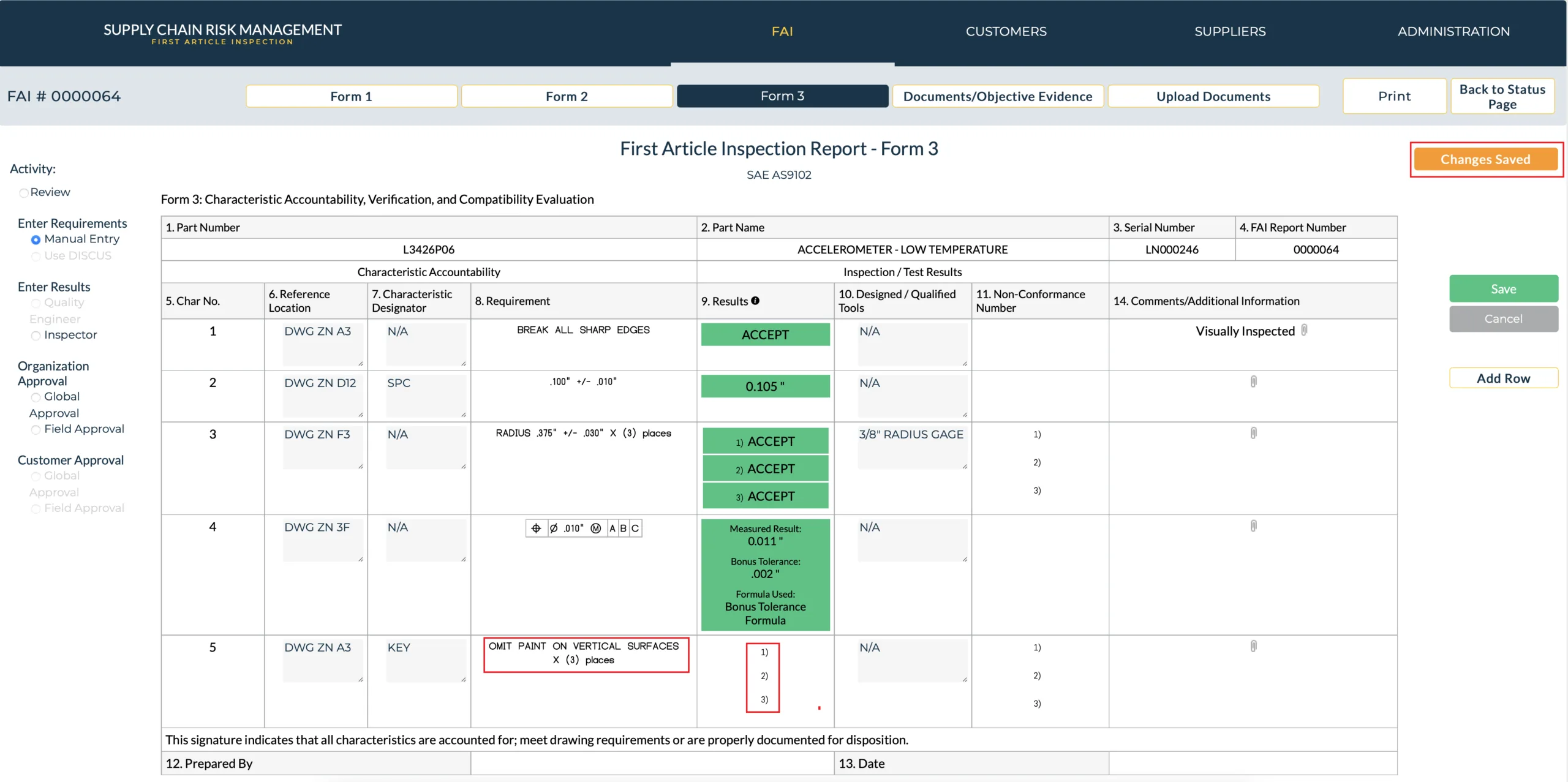Screen dimensions: 1568x782
Task: Choose Field Approval under Customer Approval
Action: pos(36,509)
